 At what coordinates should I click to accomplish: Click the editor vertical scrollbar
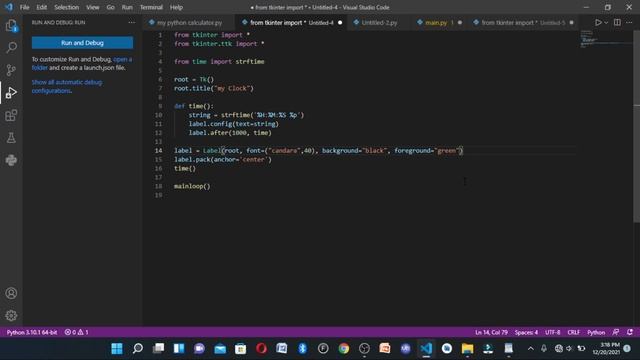636,127
